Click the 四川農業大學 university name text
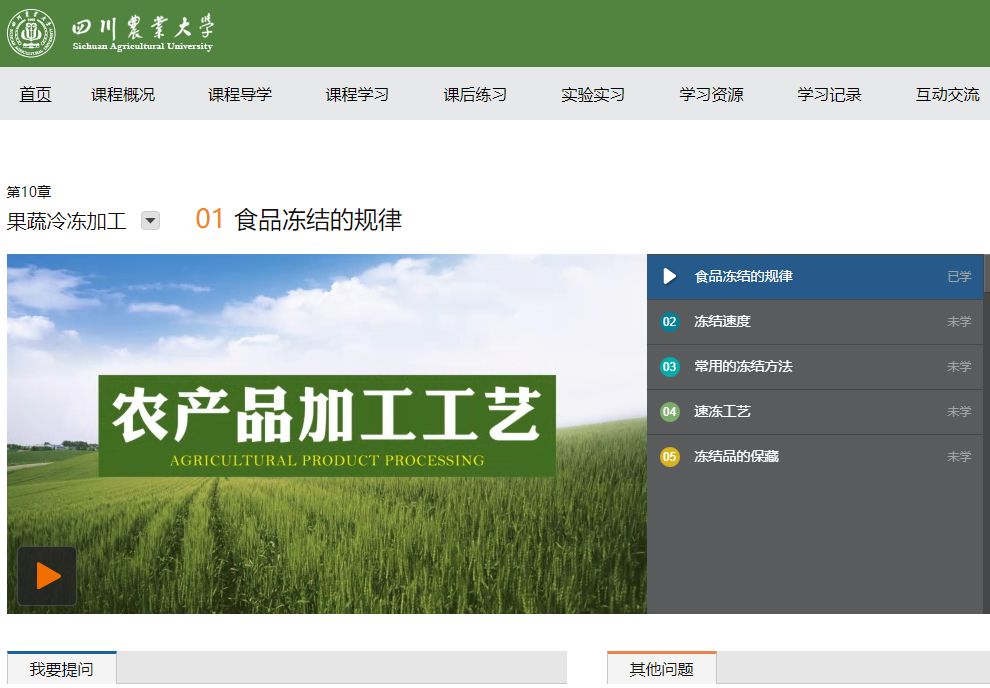This screenshot has height=688, width=990. pyautogui.click(x=143, y=27)
